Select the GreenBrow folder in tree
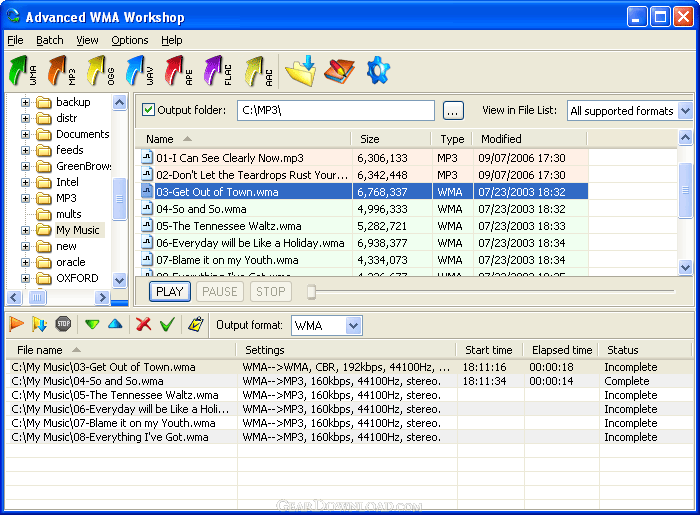700x515 pixels. pyautogui.click(x=83, y=166)
